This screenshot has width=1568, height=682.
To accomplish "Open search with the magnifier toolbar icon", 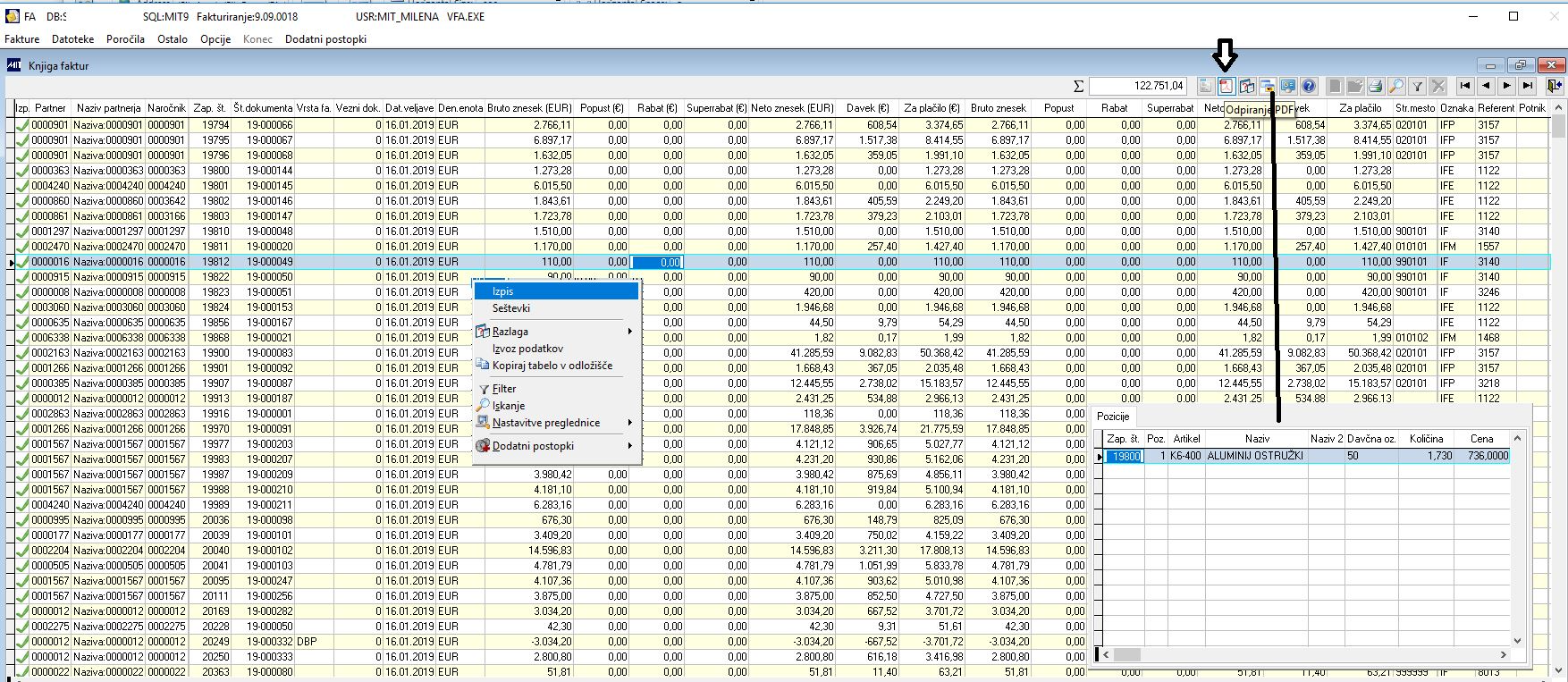I will click(1396, 86).
